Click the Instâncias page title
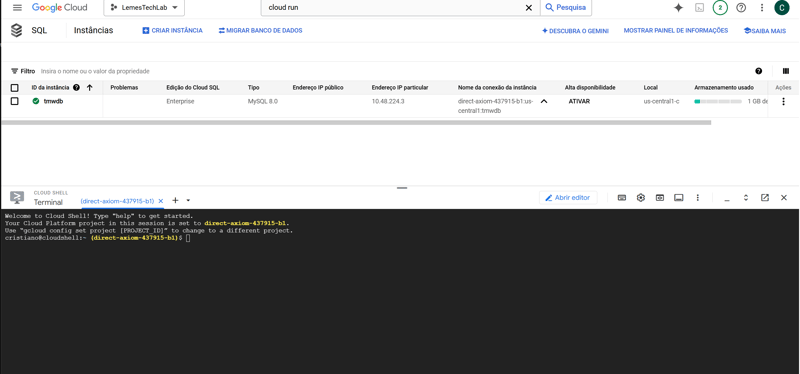This screenshot has height=374, width=800. [93, 31]
